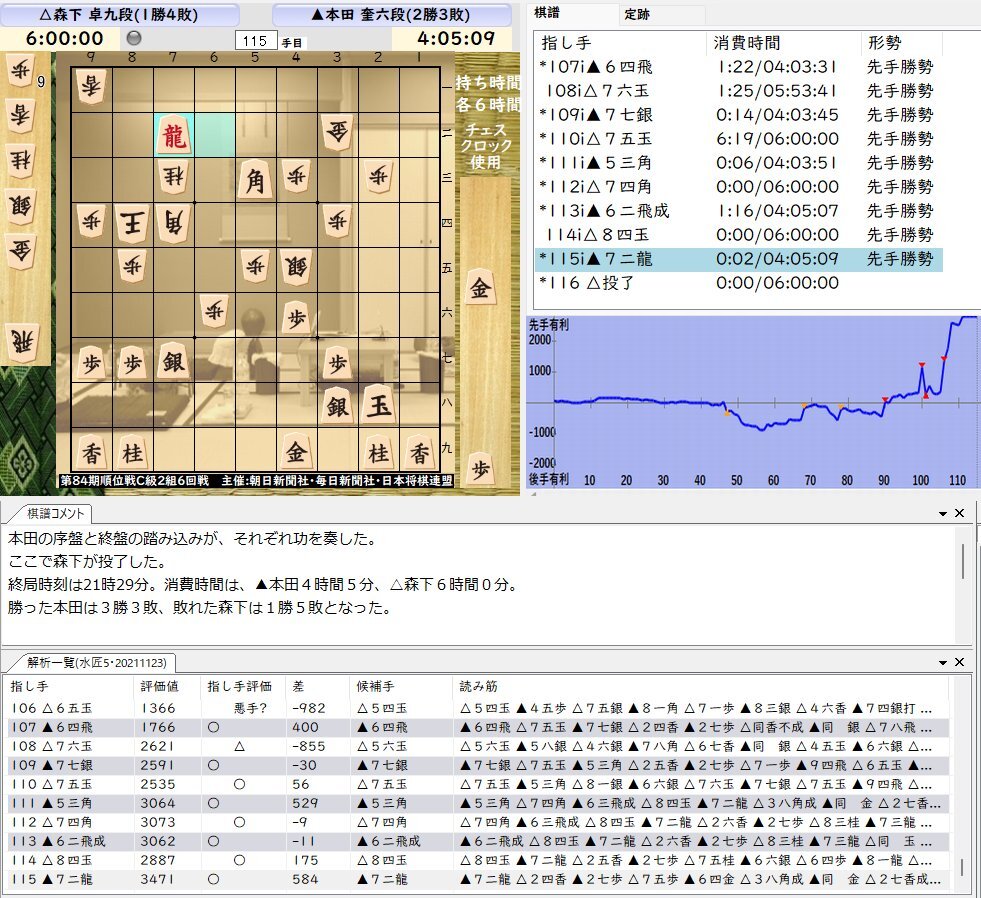
Task: Select move 108 △7六玉 in kifu list
Action: [x=738, y=91]
